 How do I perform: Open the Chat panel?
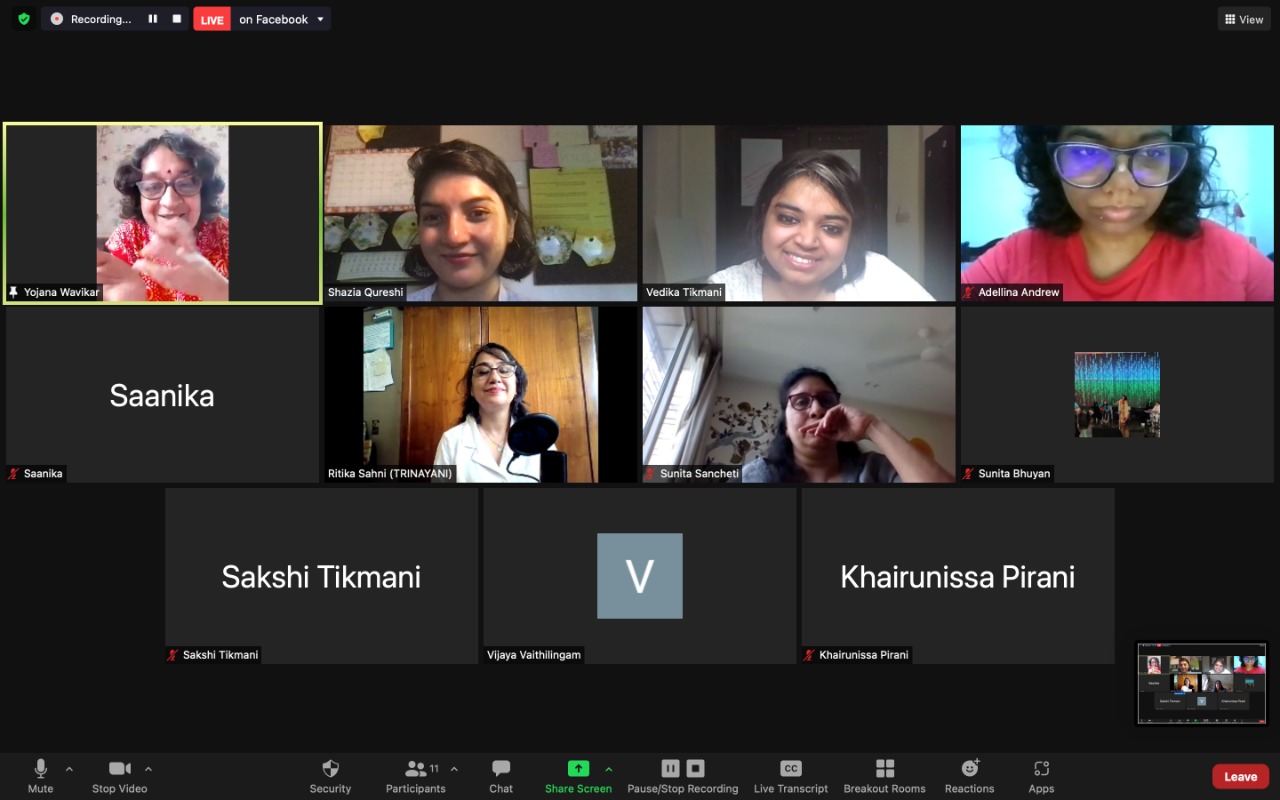point(501,776)
